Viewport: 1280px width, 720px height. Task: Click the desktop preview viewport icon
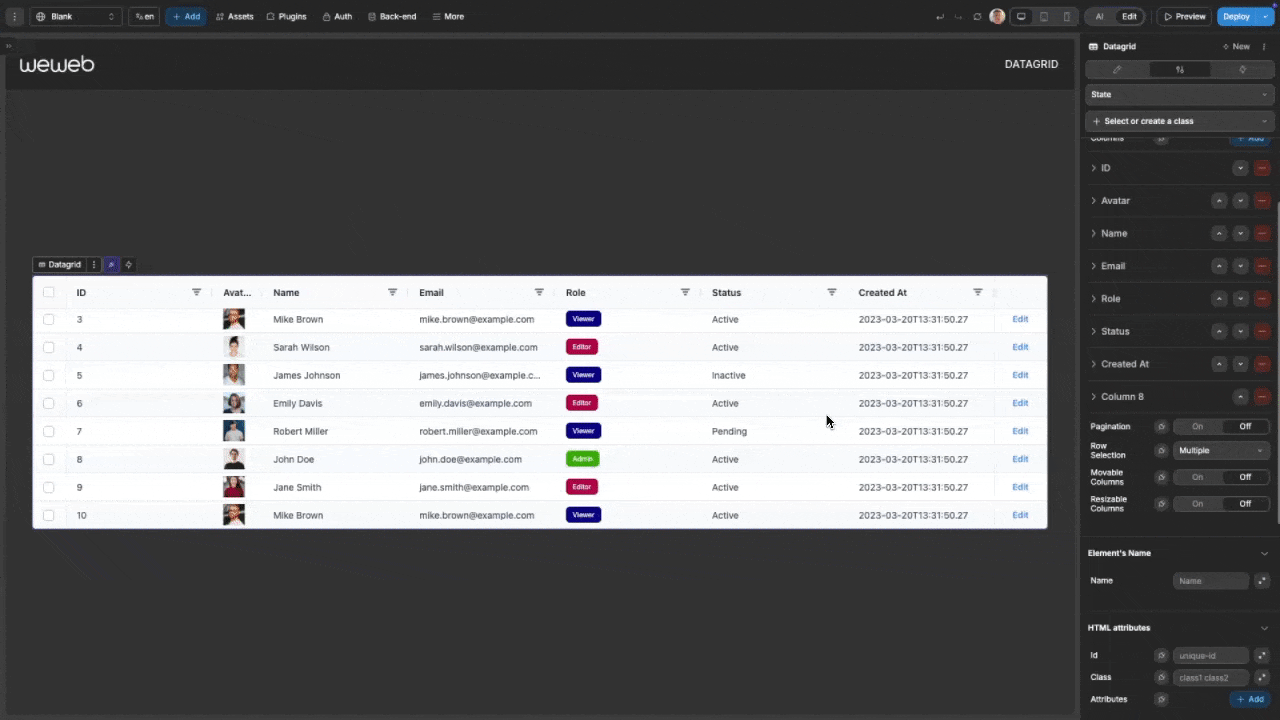click(x=1021, y=16)
